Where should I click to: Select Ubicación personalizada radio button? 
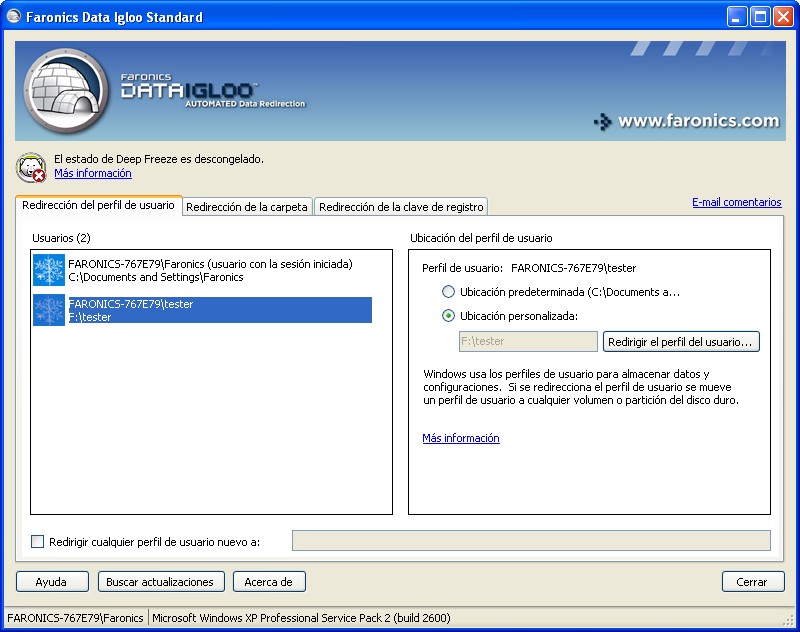pos(448,316)
